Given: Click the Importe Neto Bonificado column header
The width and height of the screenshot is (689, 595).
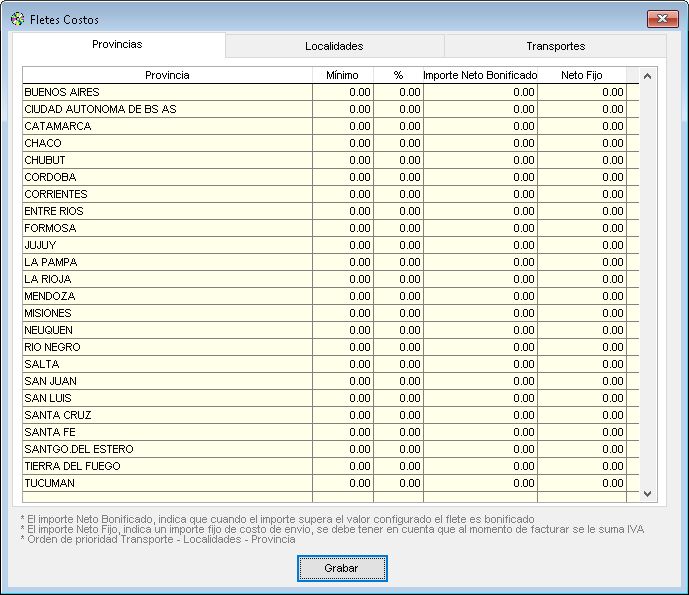Looking at the screenshot, I should (x=480, y=75).
